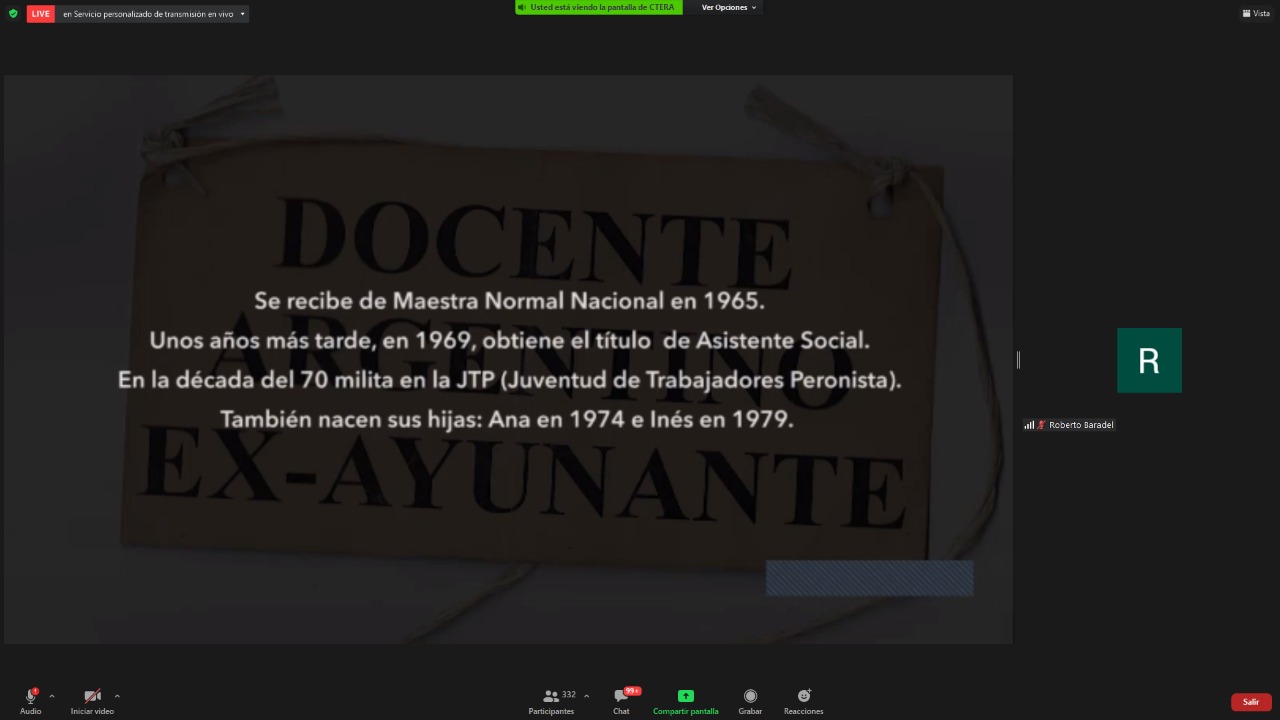Click the Vista layout button

1256,13
